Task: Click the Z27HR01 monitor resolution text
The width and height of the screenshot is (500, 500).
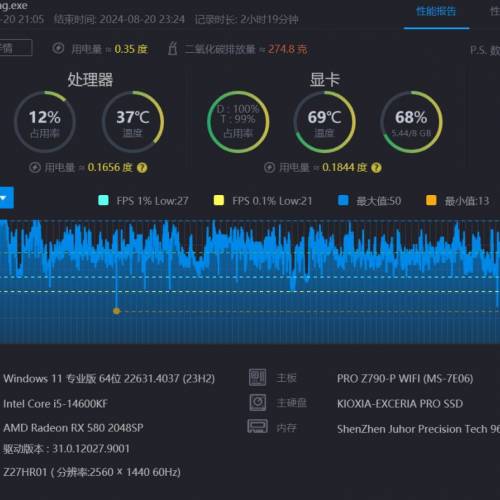Action: 92,472
